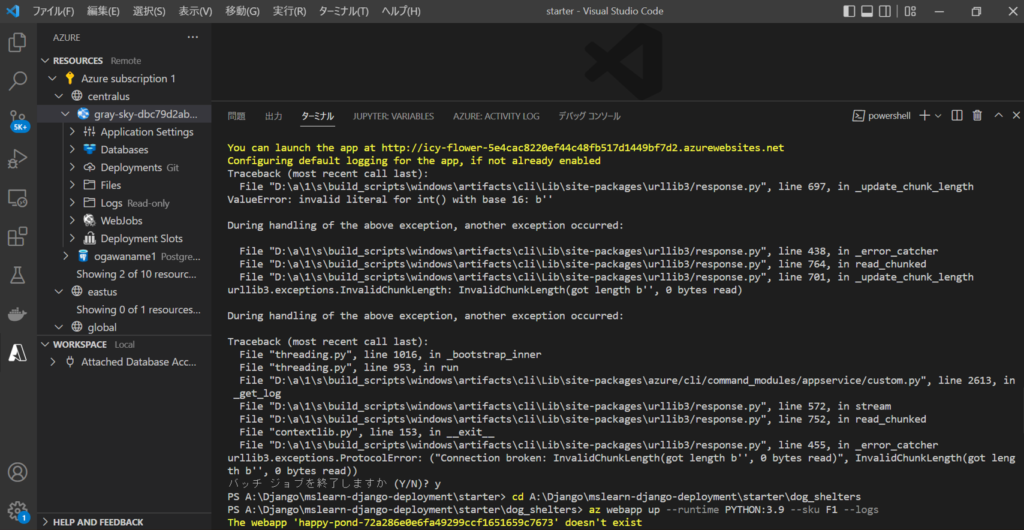
Task: Open the Explorer view in activity bar
Action: click(x=17, y=42)
